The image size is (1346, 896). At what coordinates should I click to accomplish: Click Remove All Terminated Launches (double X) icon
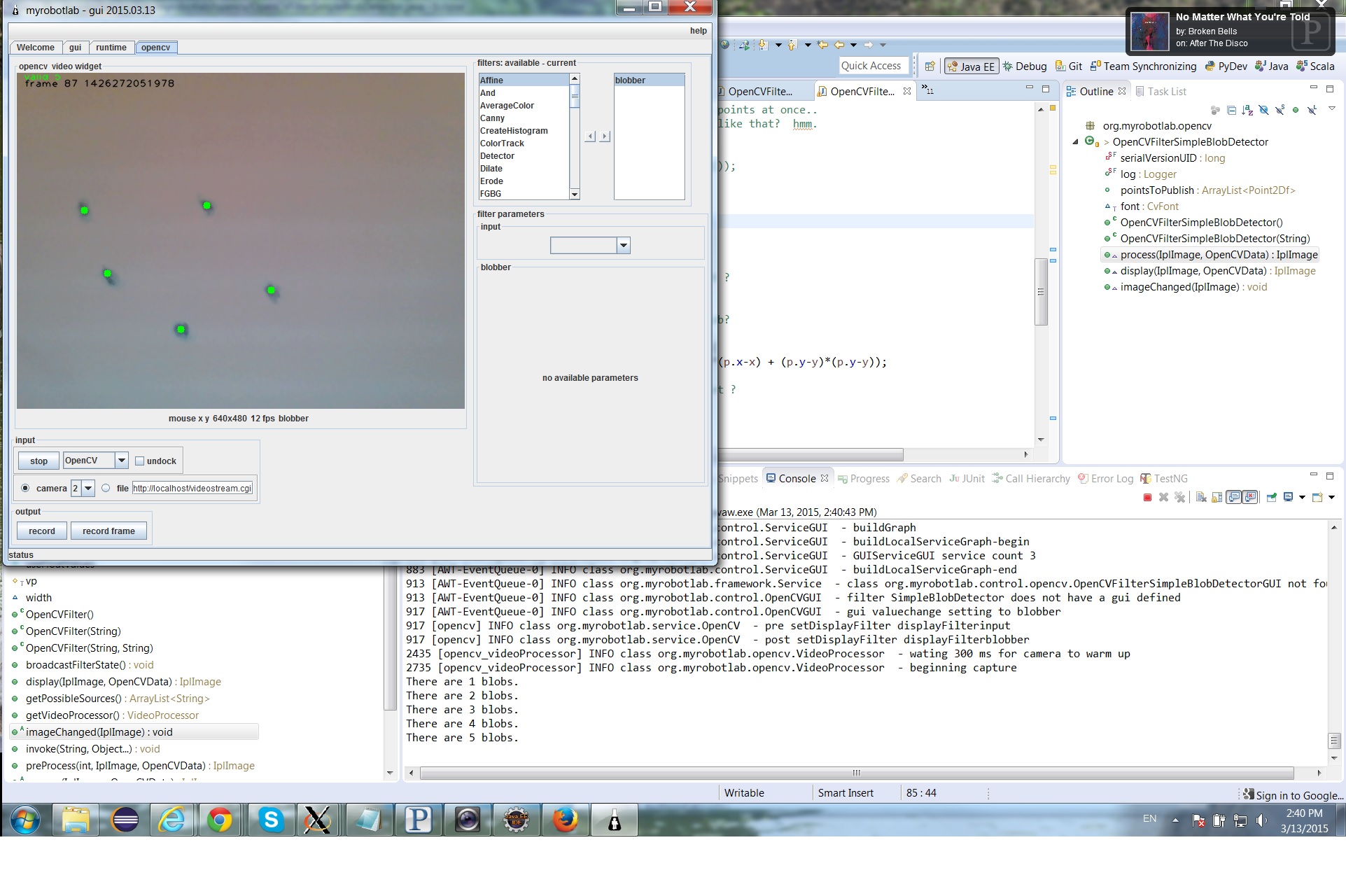tap(1179, 497)
